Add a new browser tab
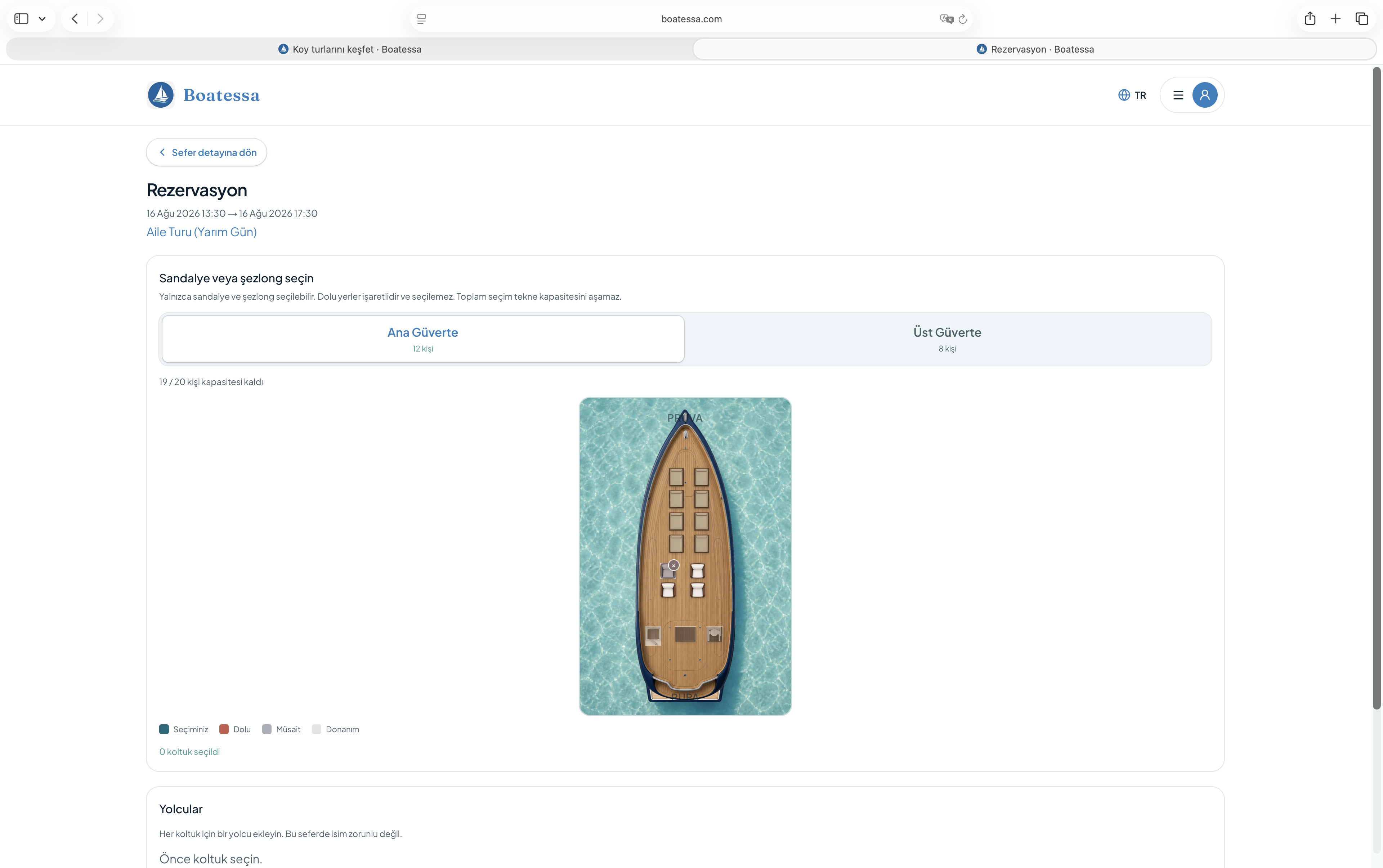The height and width of the screenshot is (868, 1383). coord(1335,19)
